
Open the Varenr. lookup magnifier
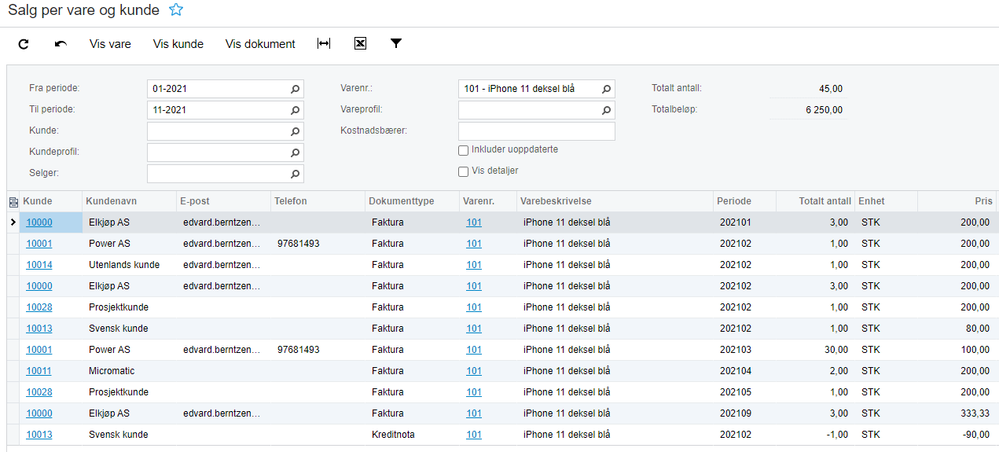607,89
